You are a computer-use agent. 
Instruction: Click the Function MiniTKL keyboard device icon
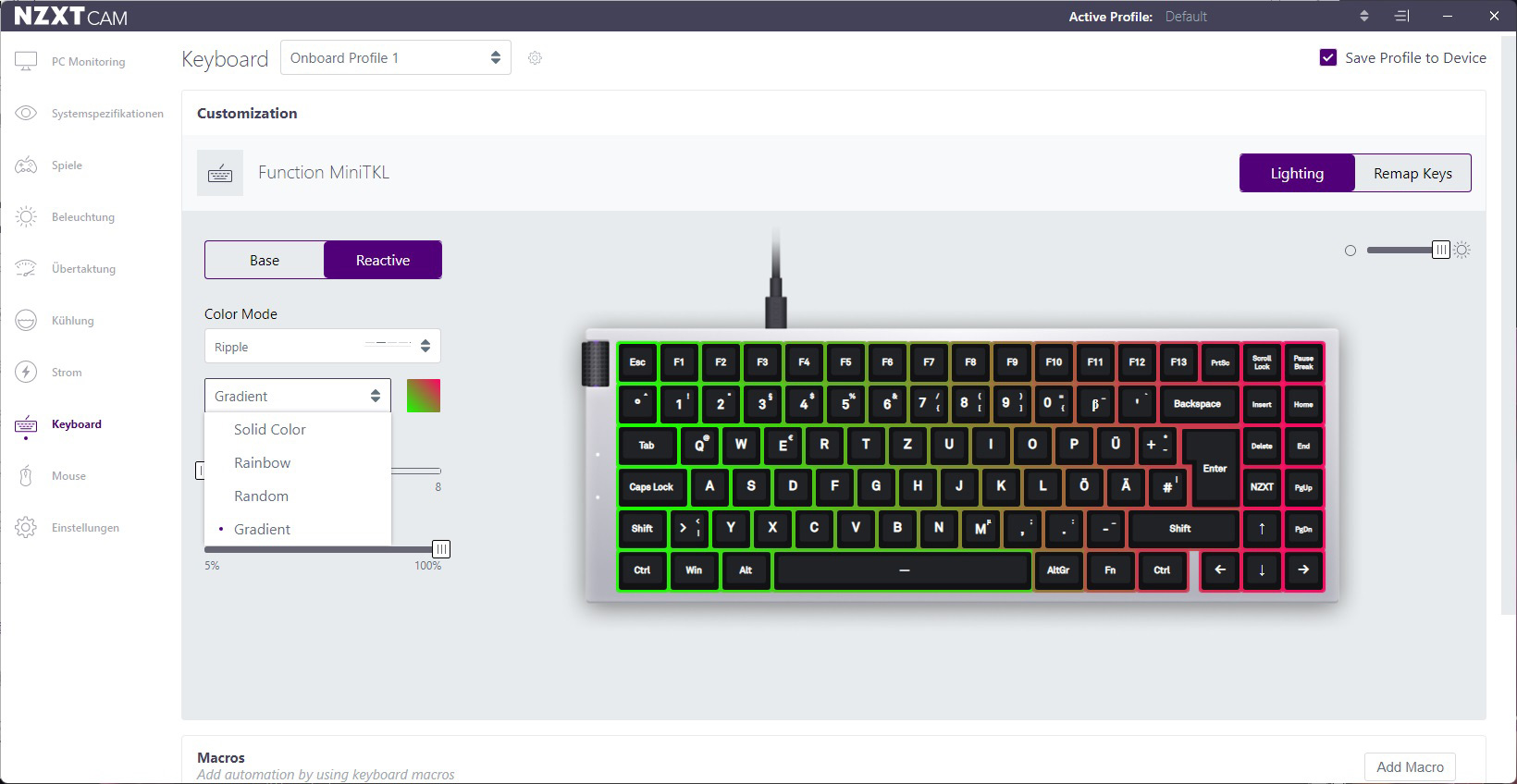tap(220, 173)
